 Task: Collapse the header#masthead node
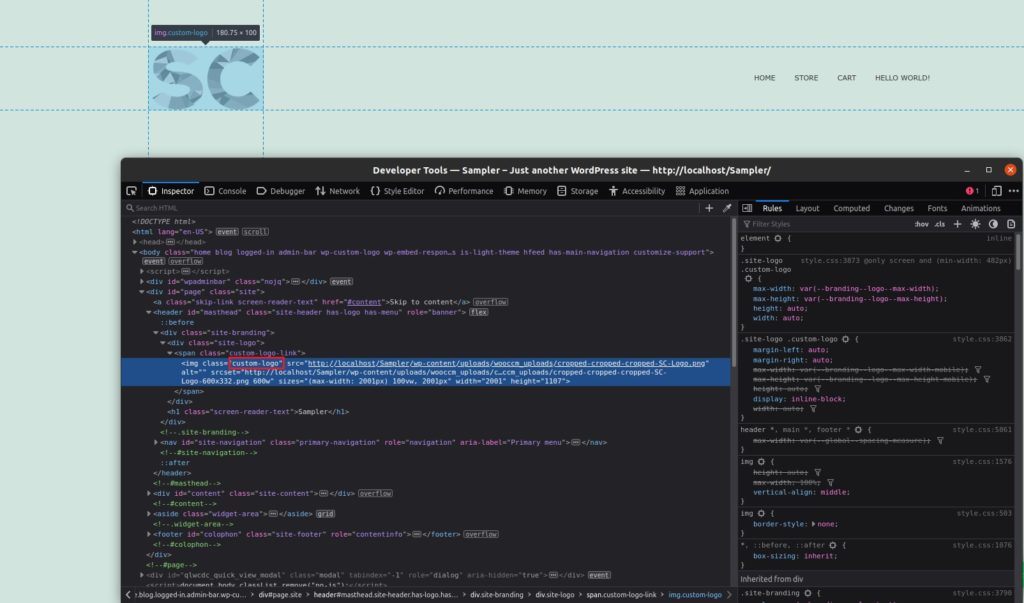point(149,312)
